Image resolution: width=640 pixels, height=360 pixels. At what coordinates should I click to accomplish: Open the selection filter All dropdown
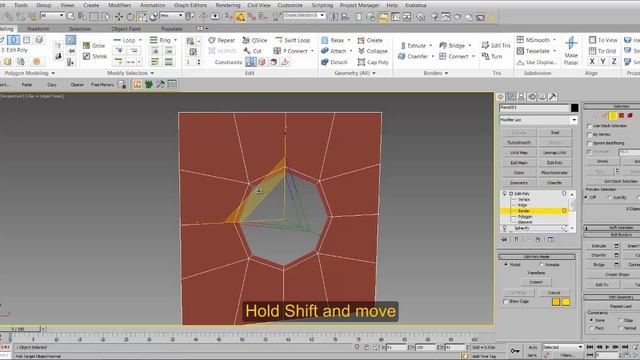(53, 16)
